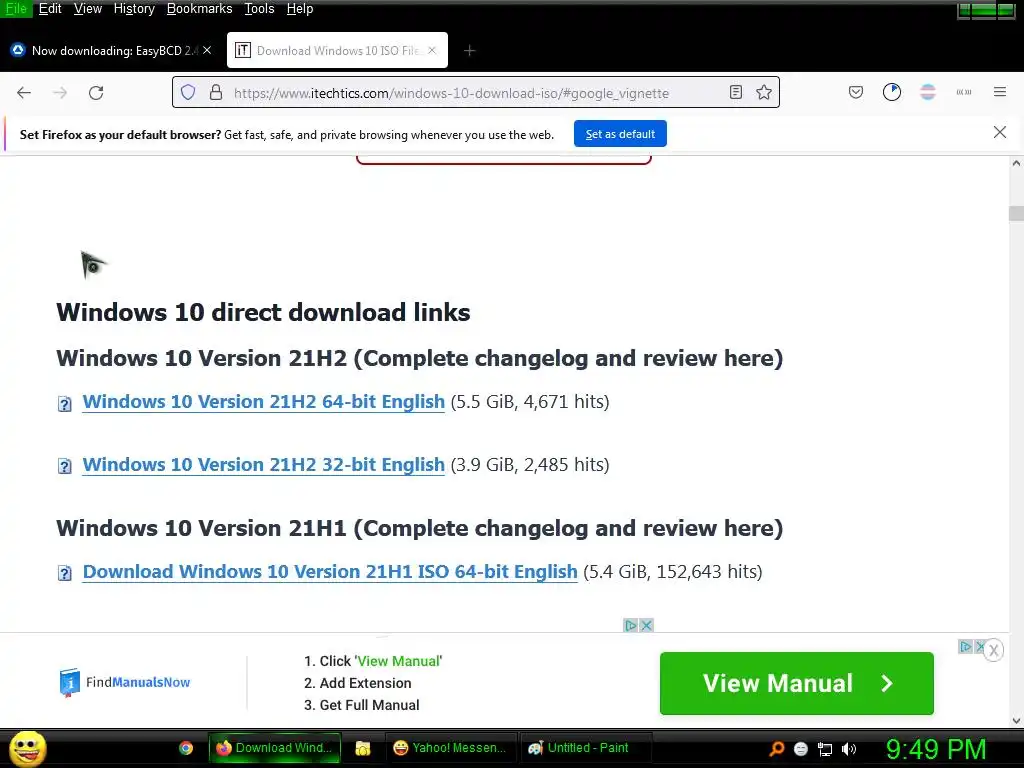Open the shield tracking protection icon
Viewport: 1024px width, 768px height.
click(188, 93)
